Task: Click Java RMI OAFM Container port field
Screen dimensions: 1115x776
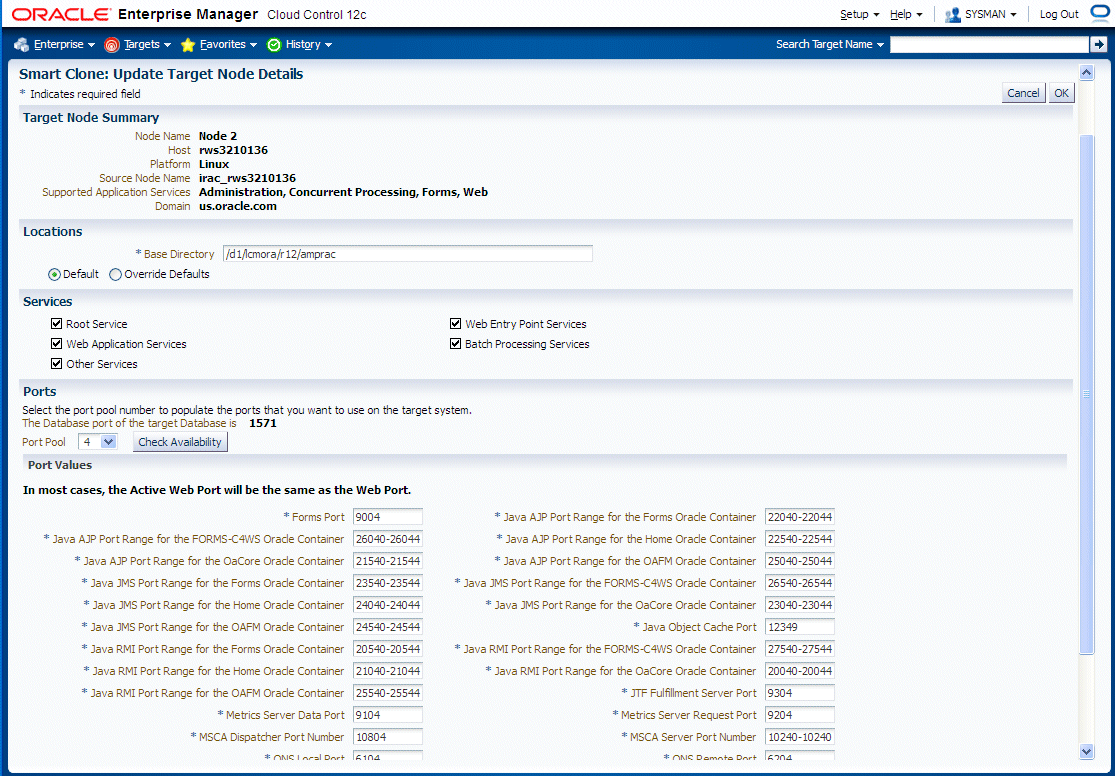Action: (388, 693)
